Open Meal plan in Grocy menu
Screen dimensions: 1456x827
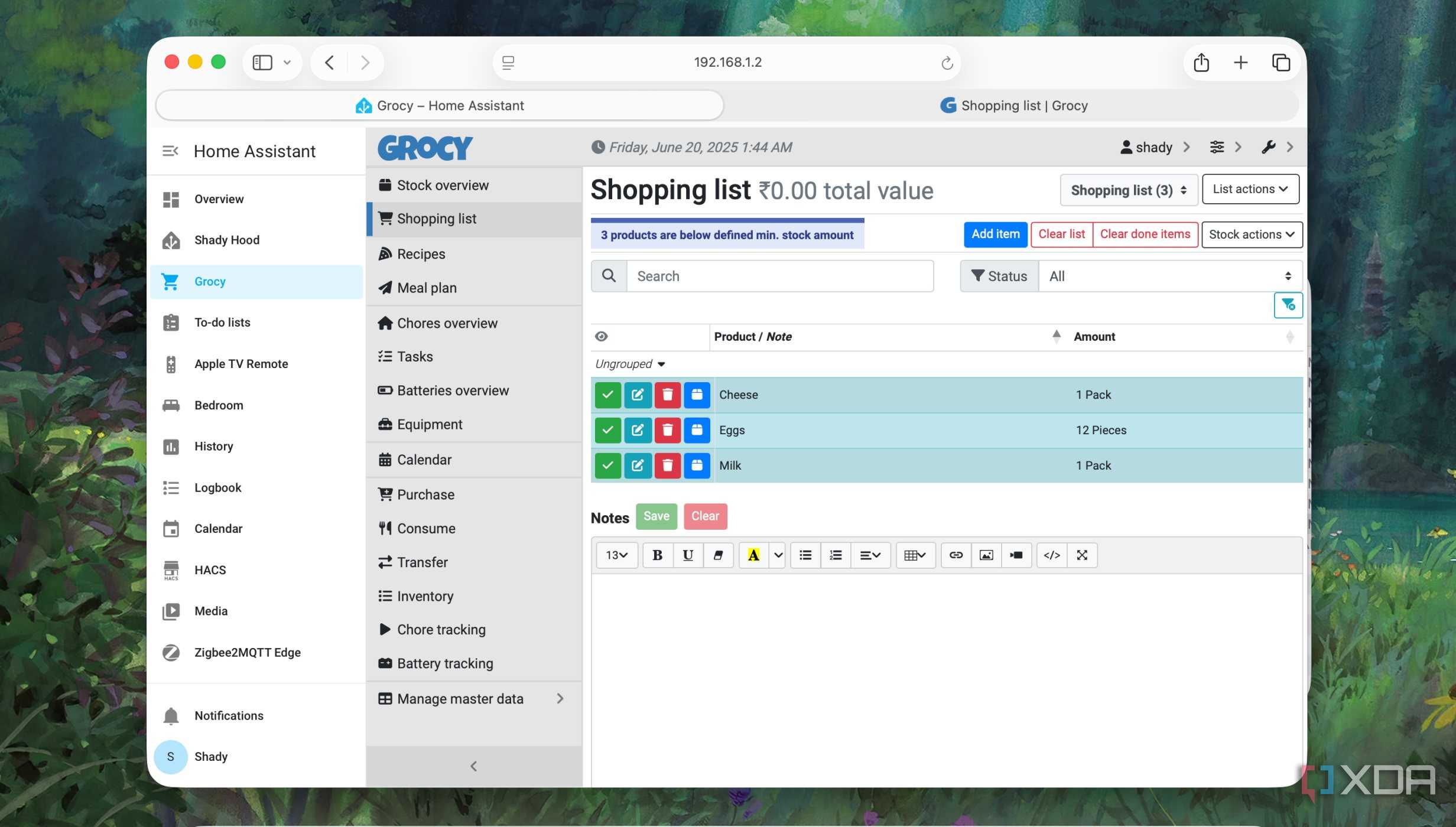point(473,288)
